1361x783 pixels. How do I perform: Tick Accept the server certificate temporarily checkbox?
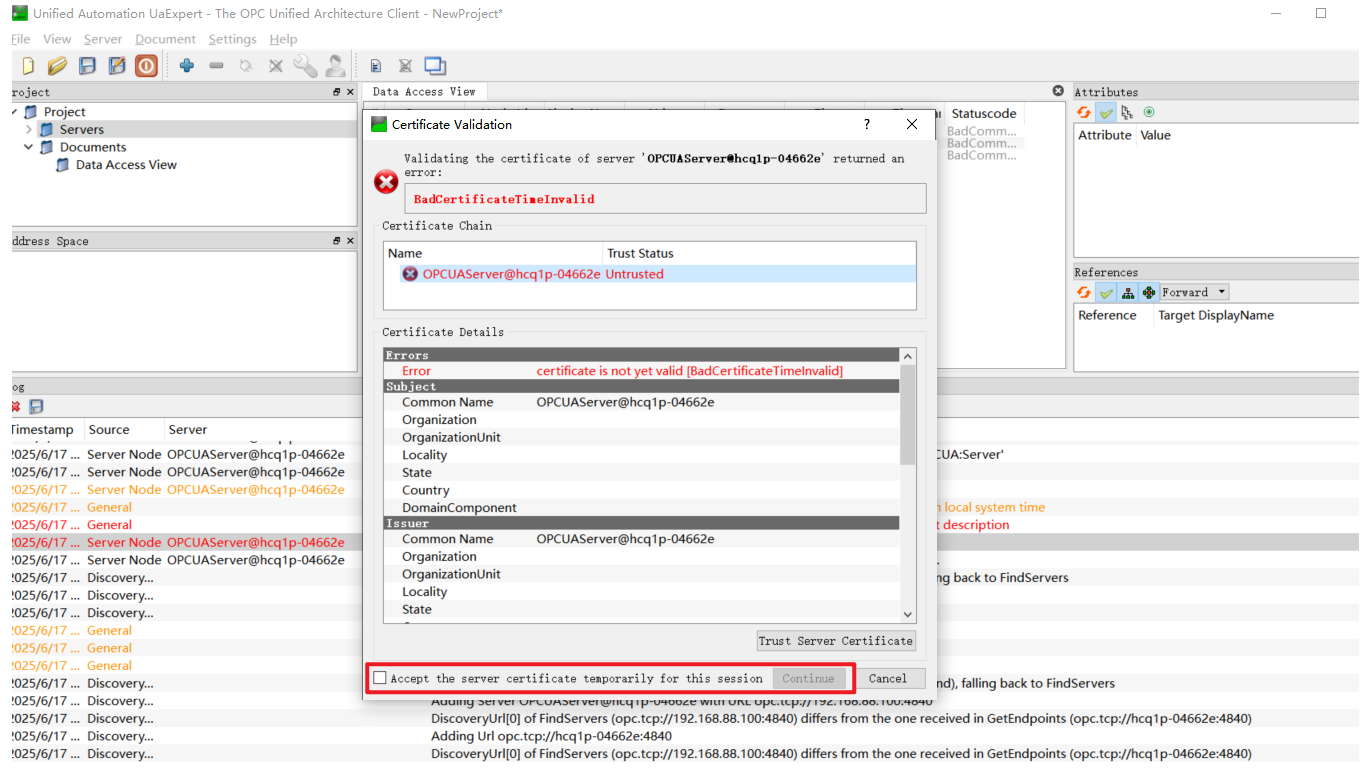point(380,678)
